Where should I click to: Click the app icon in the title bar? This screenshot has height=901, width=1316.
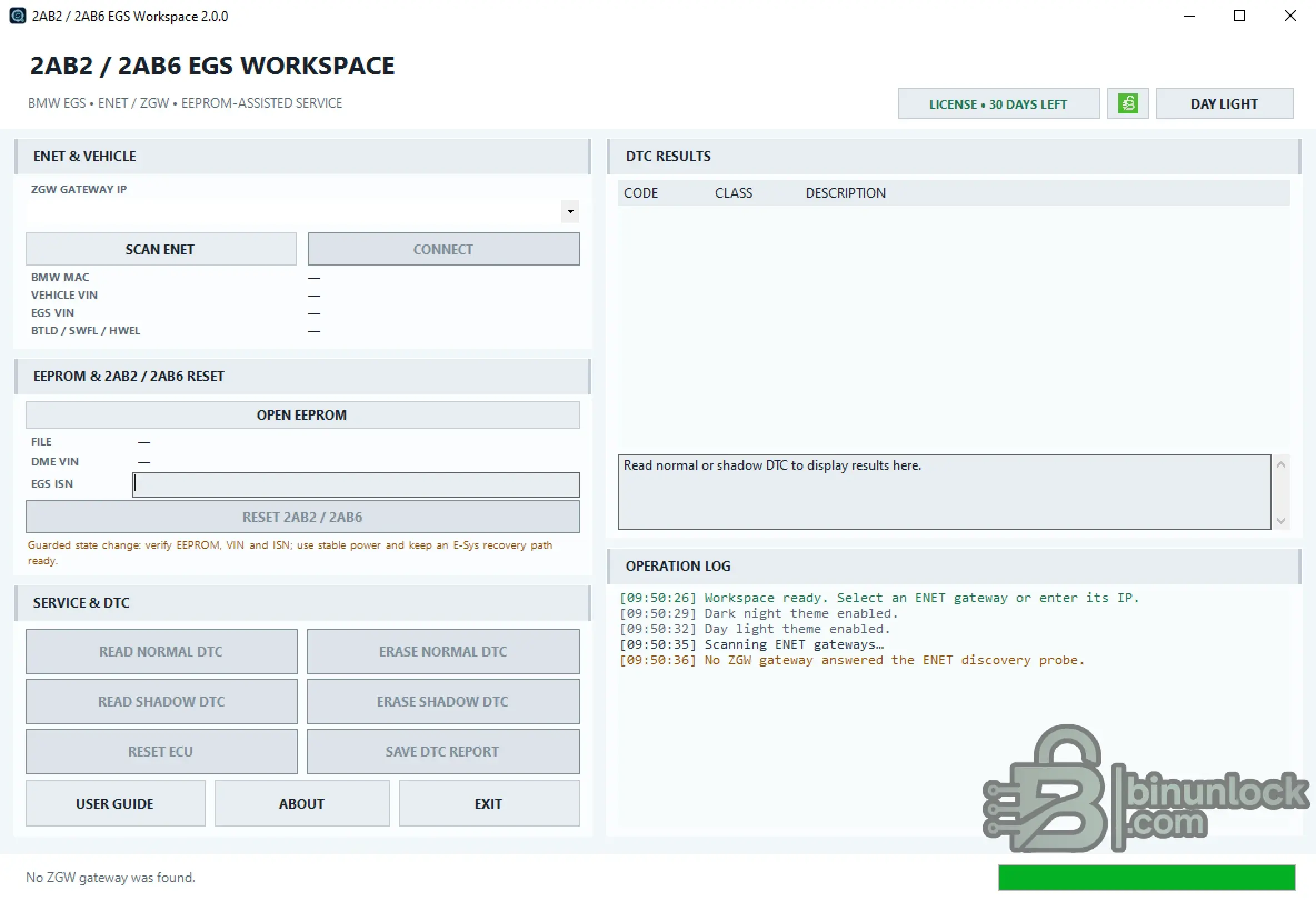point(18,16)
